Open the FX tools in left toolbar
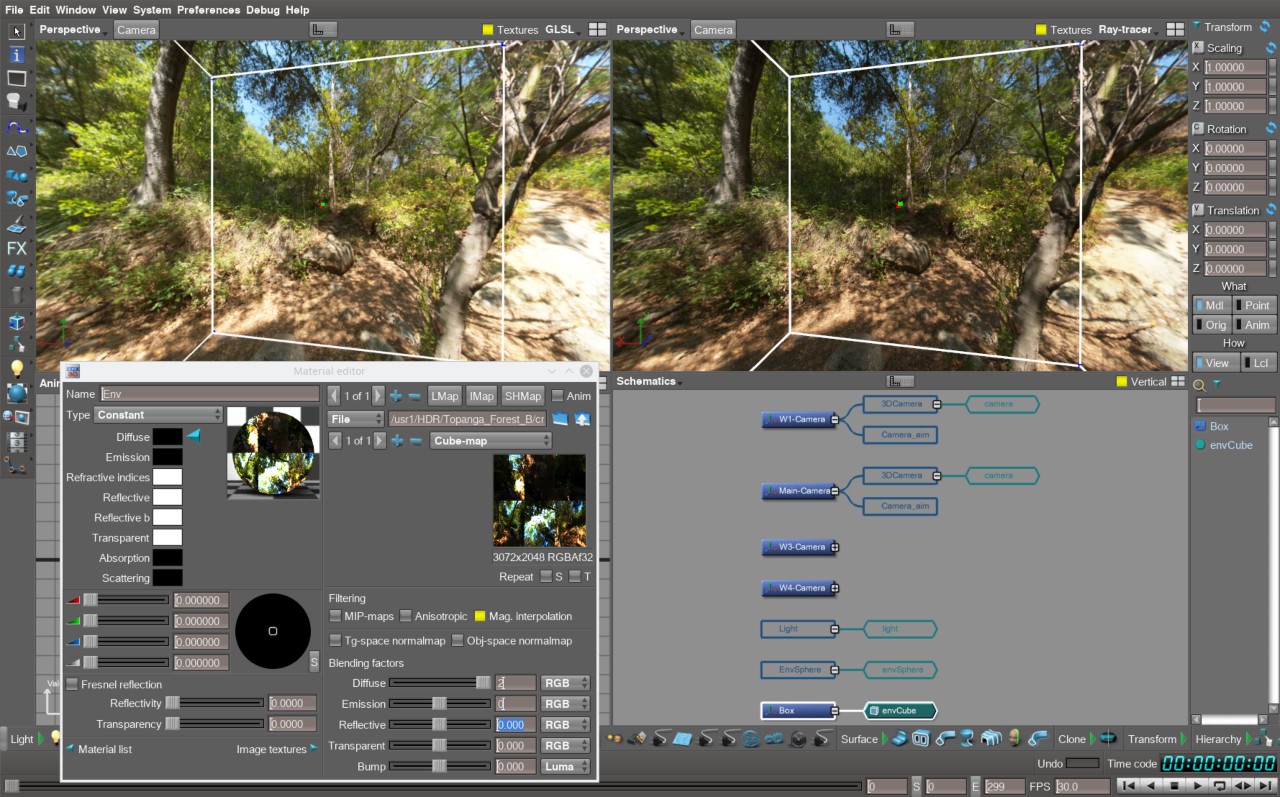Image resolution: width=1280 pixels, height=797 pixels. click(x=17, y=248)
